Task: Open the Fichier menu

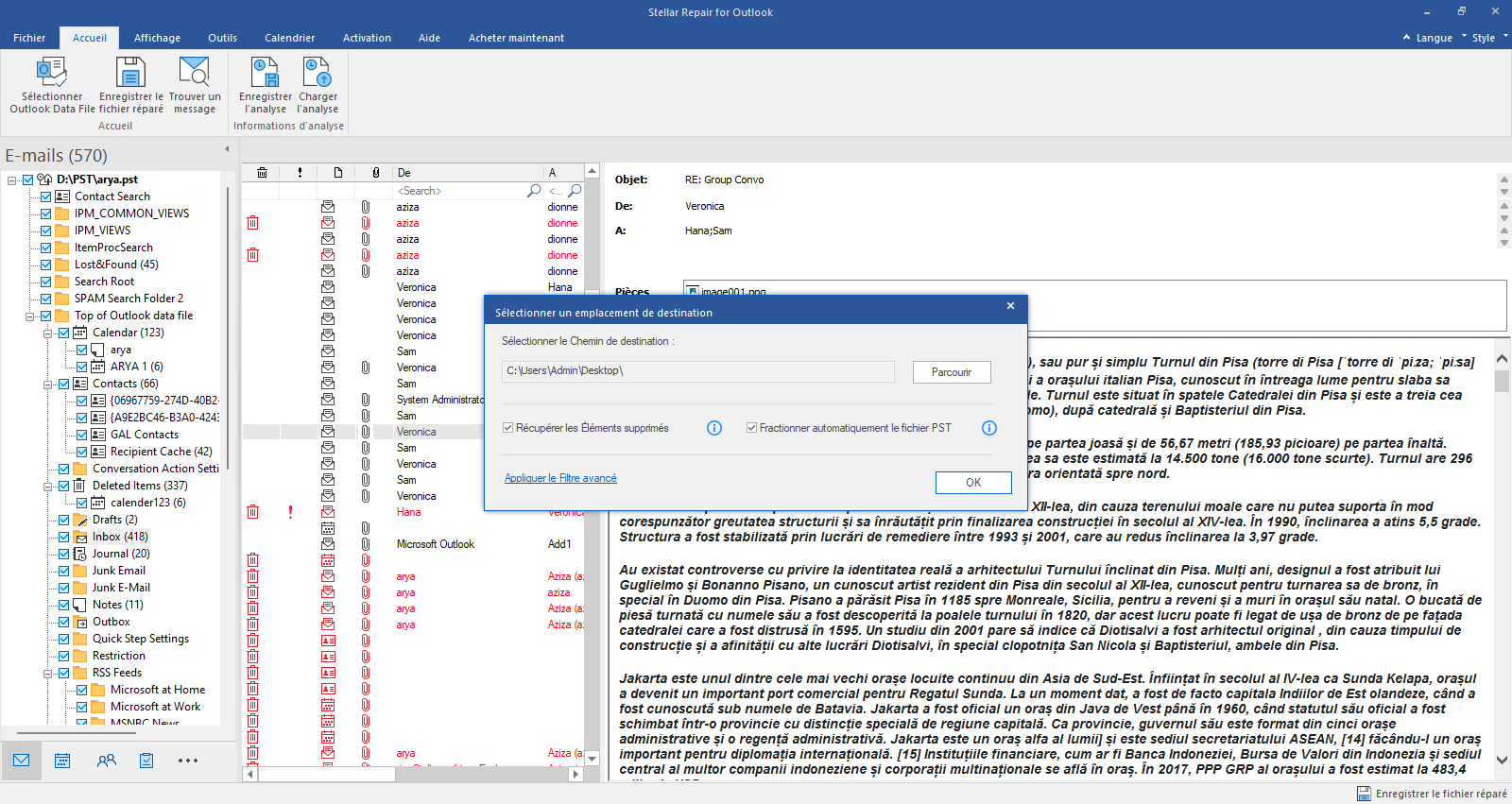Action: (29, 38)
